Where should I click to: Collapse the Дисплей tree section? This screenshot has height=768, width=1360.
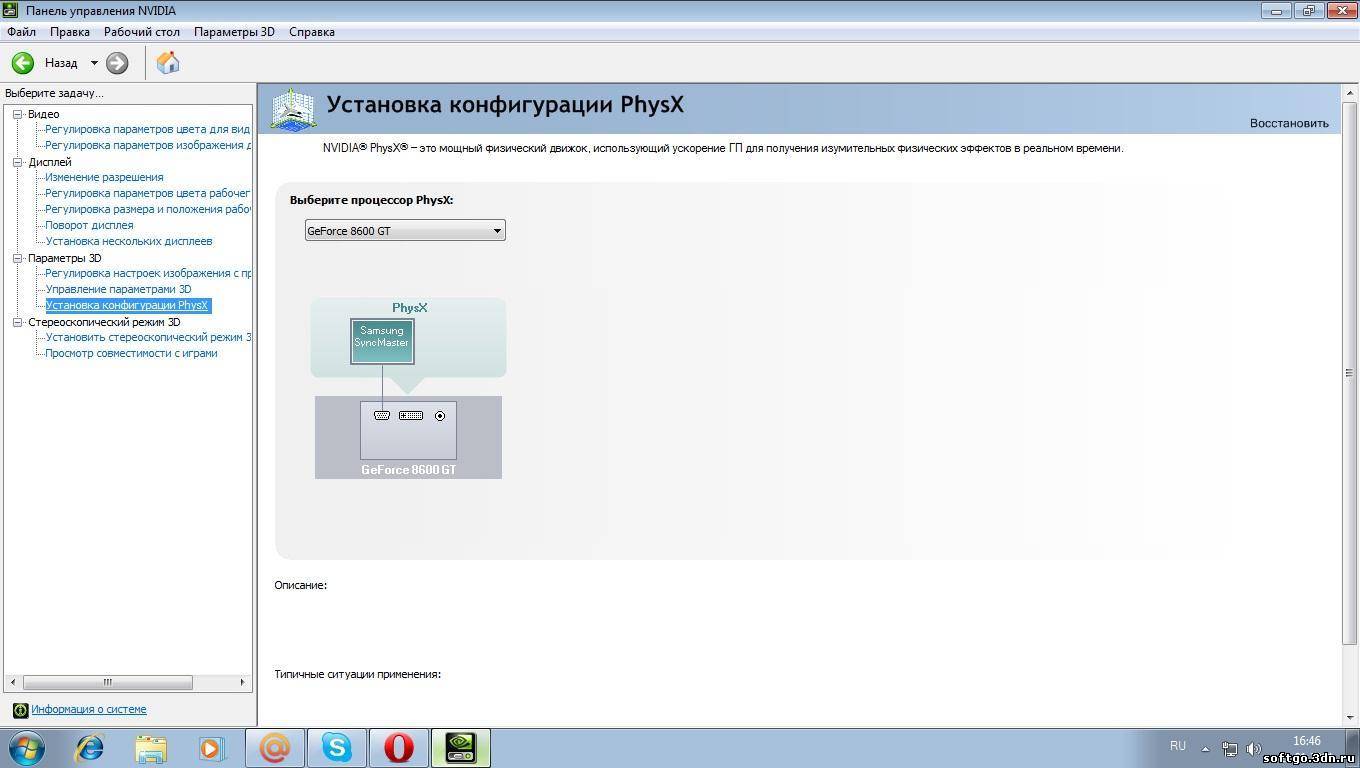(x=18, y=162)
